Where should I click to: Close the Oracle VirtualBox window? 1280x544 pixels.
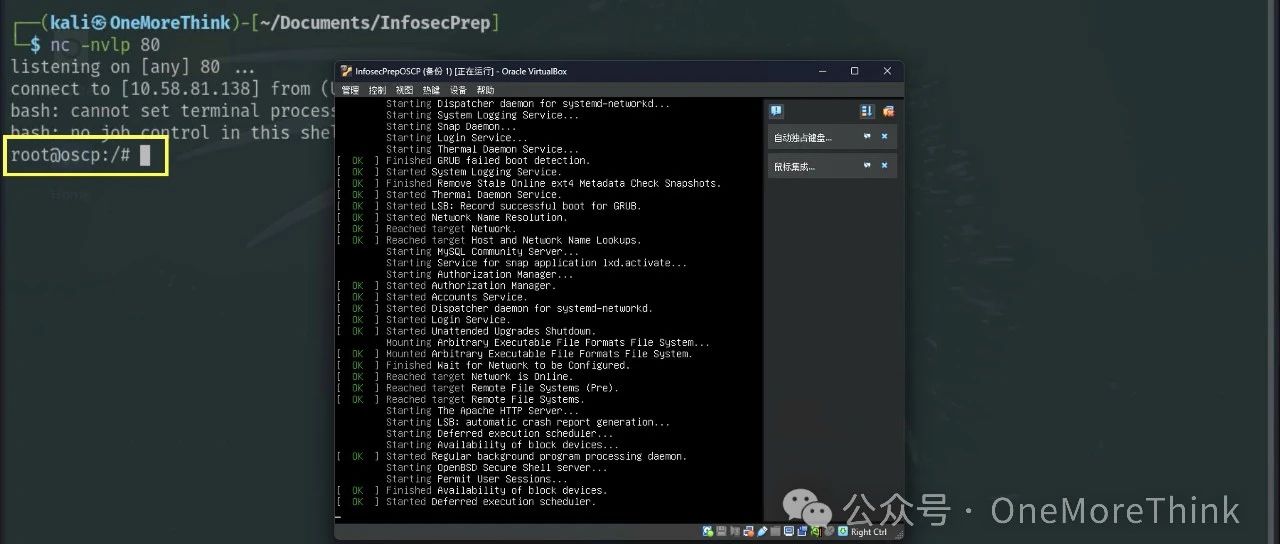(x=887, y=71)
